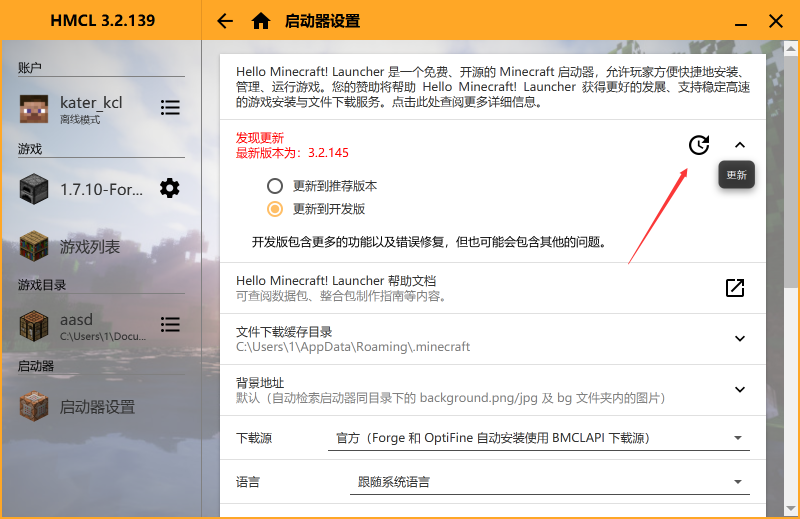Select update to recommended version option
800x519 pixels.
pos(275,186)
